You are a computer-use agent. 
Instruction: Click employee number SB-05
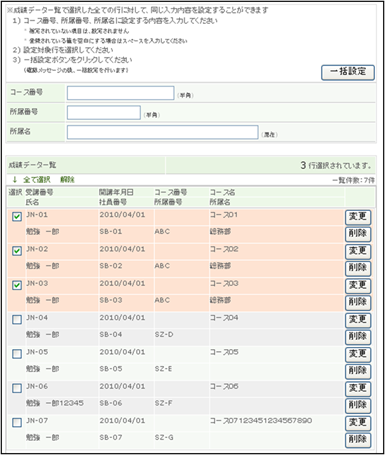111,369
